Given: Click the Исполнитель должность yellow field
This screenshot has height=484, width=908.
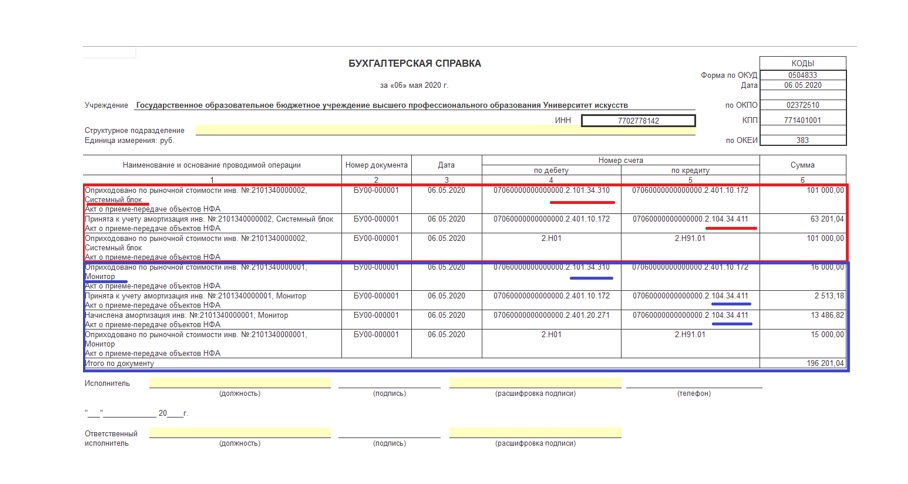Looking at the screenshot, I should [239, 383].
